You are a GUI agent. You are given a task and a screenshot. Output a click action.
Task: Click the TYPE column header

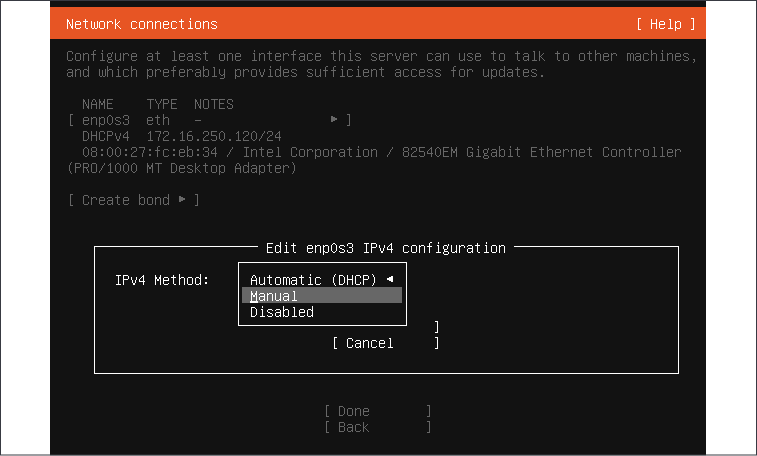tap(162, 104)
